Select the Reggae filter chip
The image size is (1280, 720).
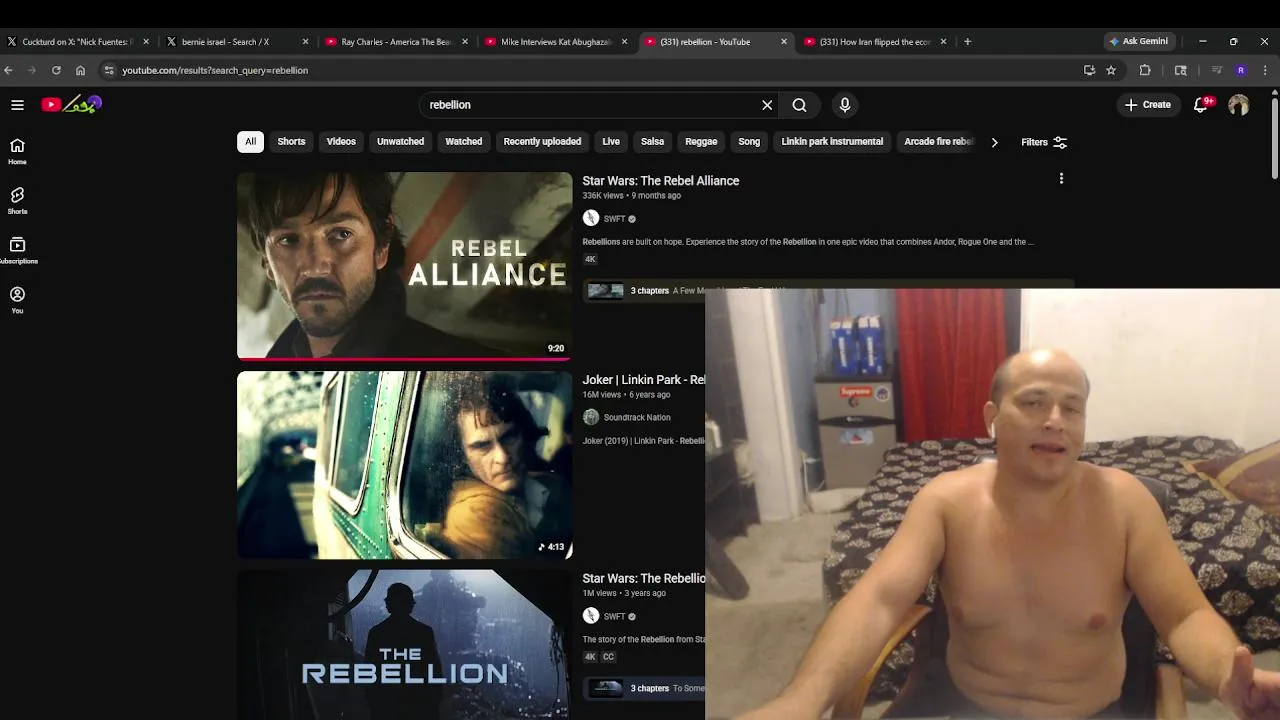(x=701, y=142)
